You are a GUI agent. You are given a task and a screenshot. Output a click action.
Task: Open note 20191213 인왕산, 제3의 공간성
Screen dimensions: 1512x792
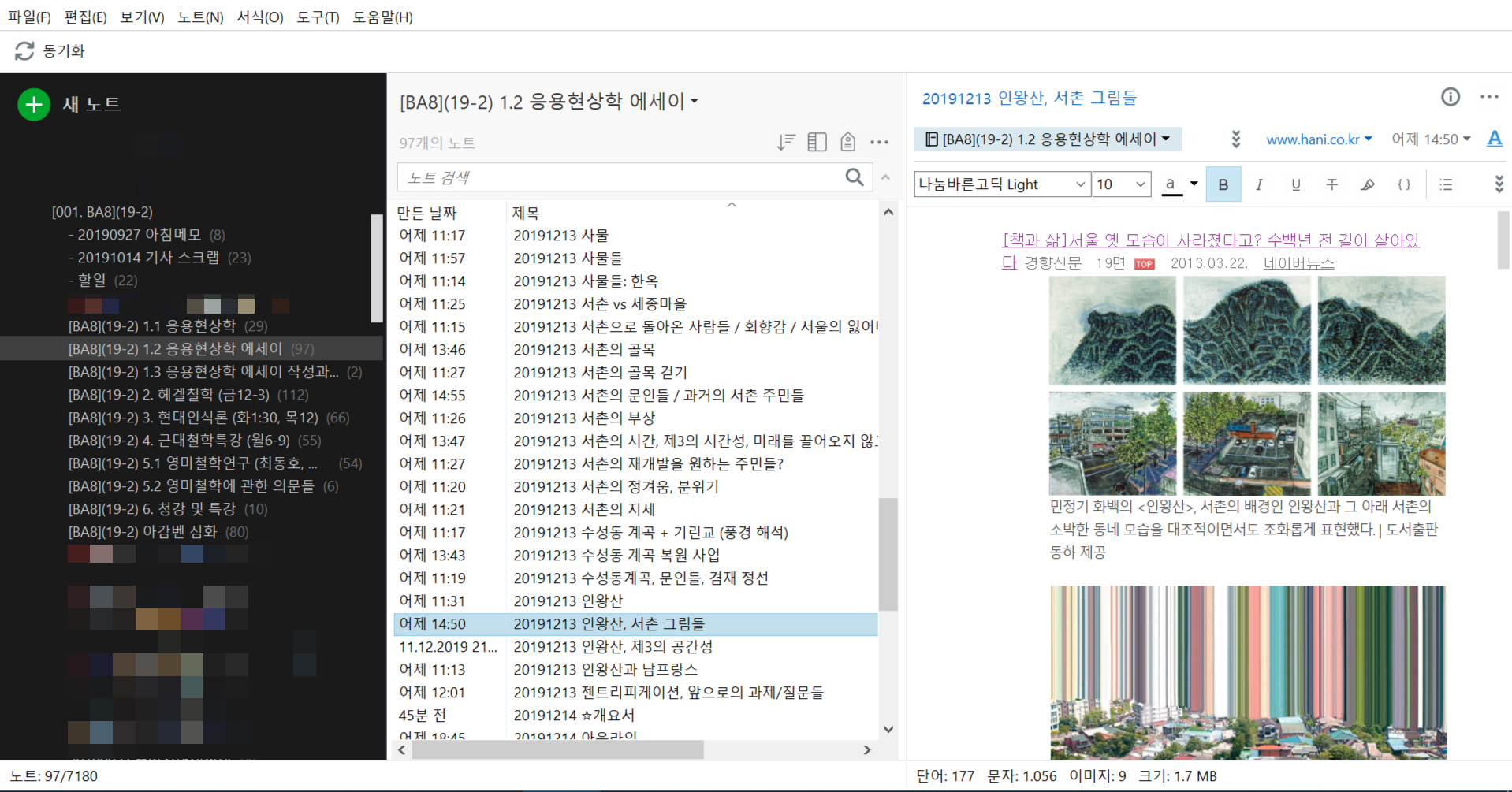pyautogui.click(x=635, y=646)
